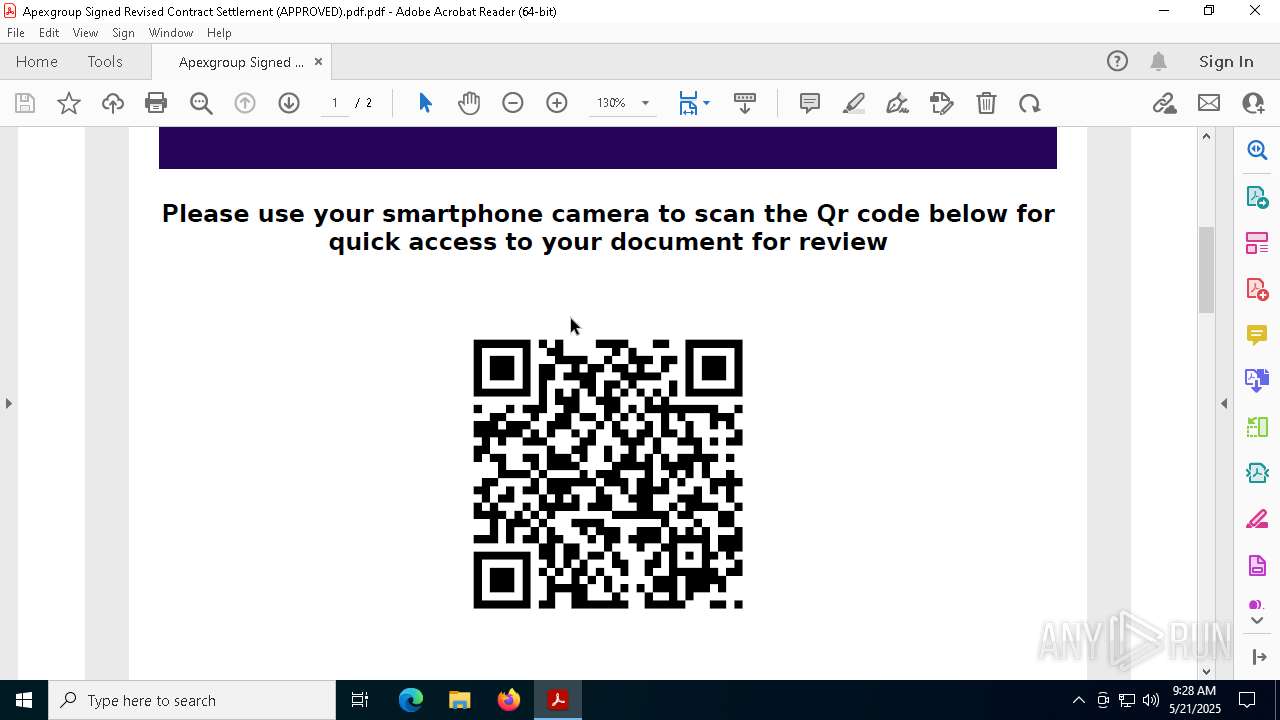Image resolution: width=1280 pixels, height=720 pixels.
Task: Open the notifications bell
Action: pyautogui.click(x=1159, y=61)
